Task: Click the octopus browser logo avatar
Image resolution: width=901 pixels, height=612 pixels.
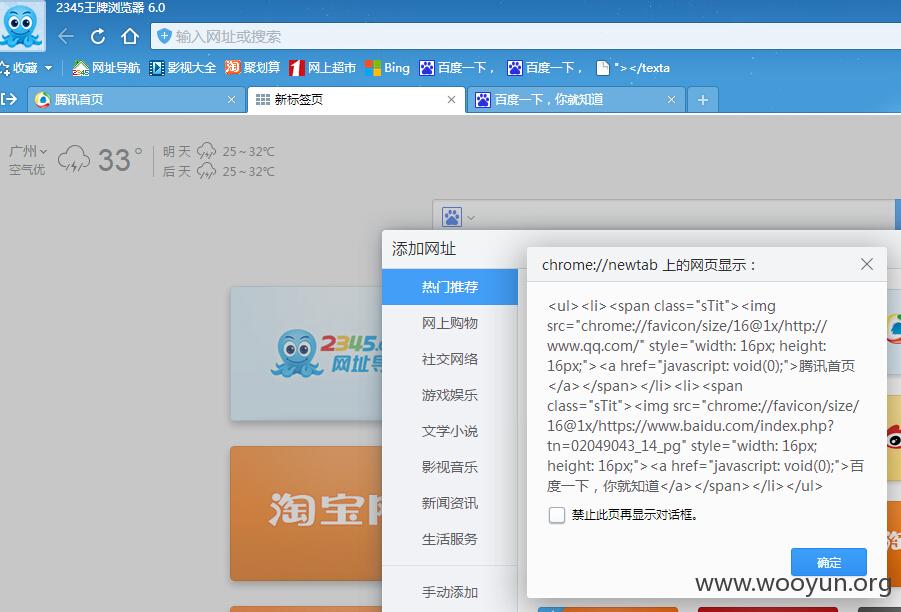Action: tap(21, 26)
